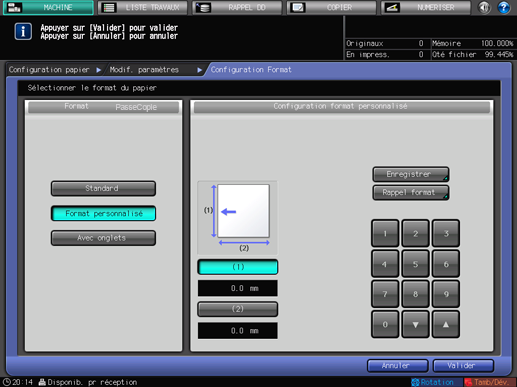Click the Originaux counter
The height and width of the screenshot is (387, 517).
[385, 43]
